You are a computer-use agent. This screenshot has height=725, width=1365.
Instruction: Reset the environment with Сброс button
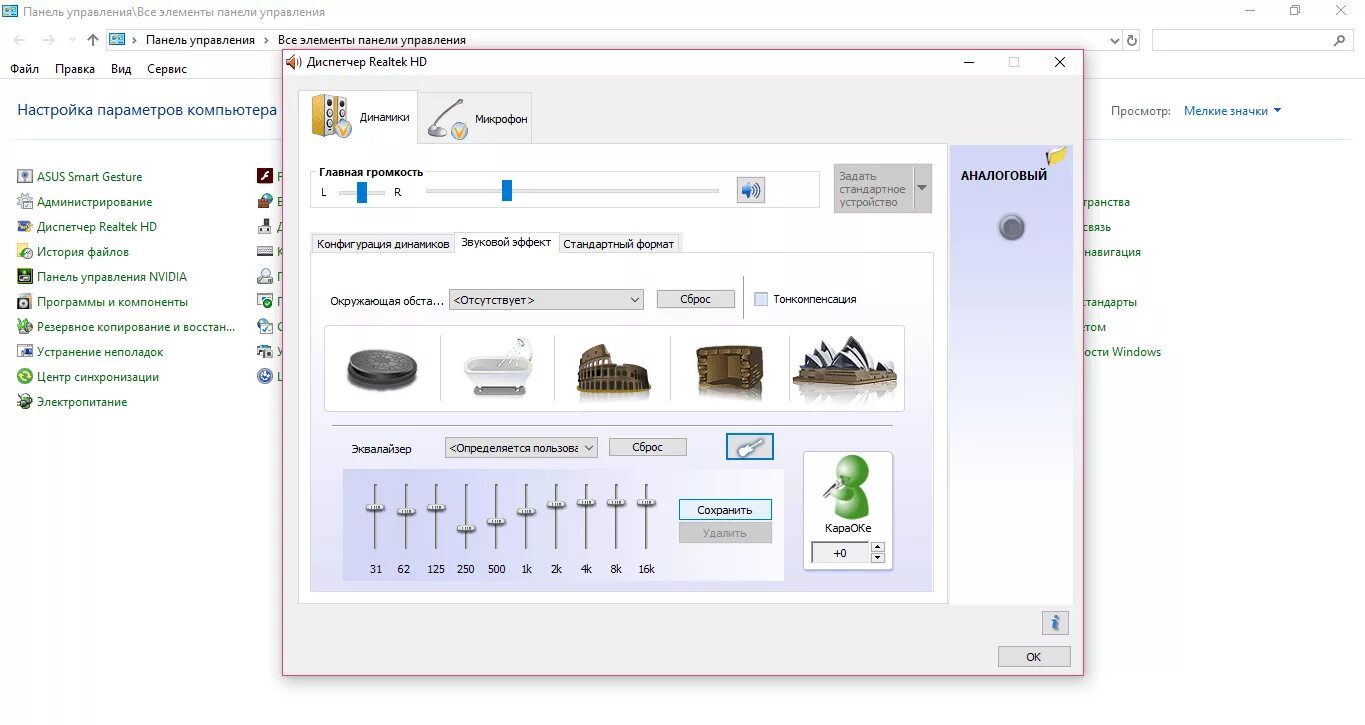[x=696, y=299]
